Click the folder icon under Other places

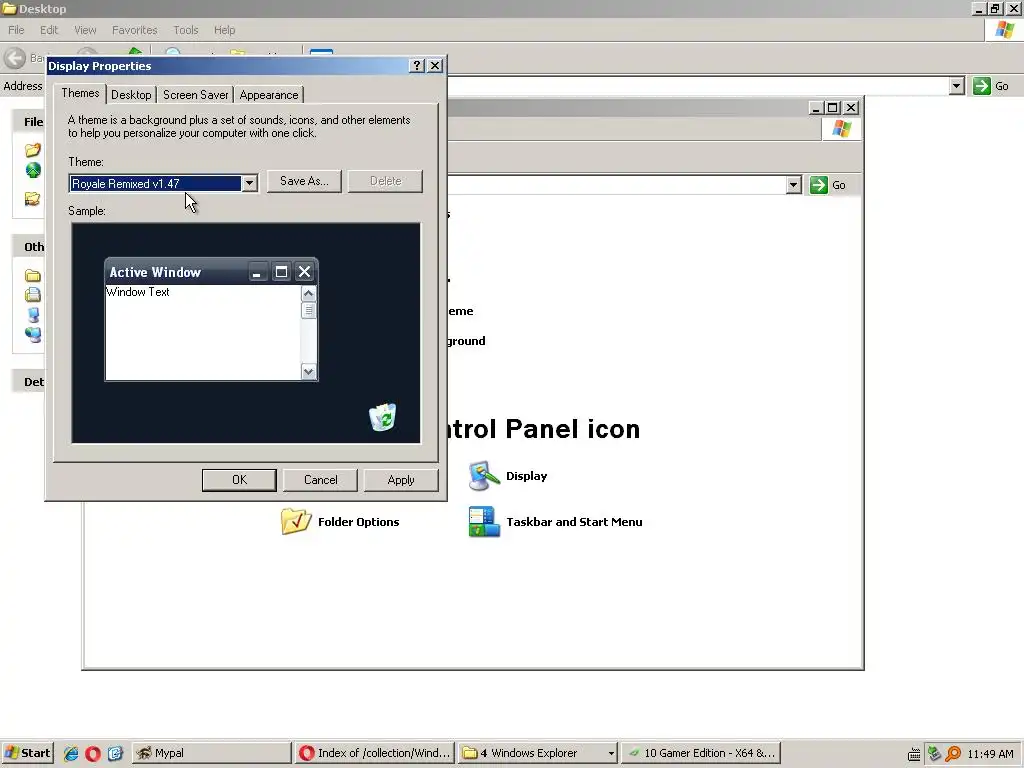point(33,276)
